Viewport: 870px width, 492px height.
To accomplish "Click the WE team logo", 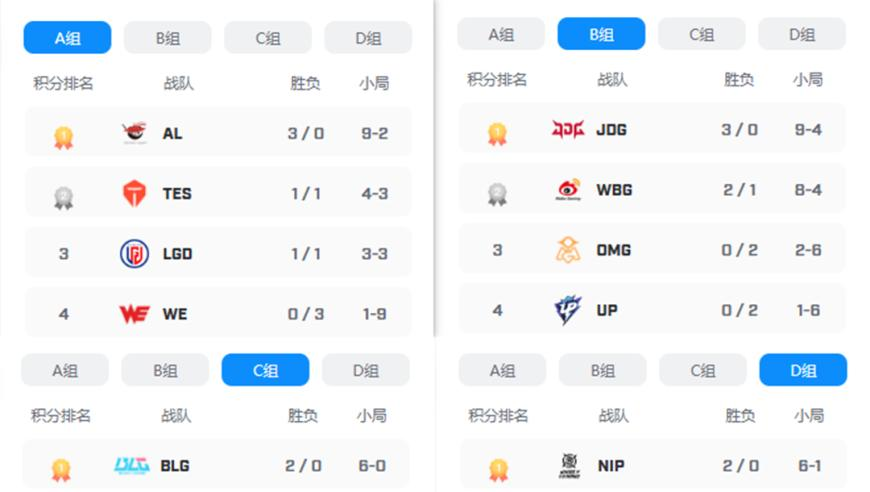I will coord(134,314).
